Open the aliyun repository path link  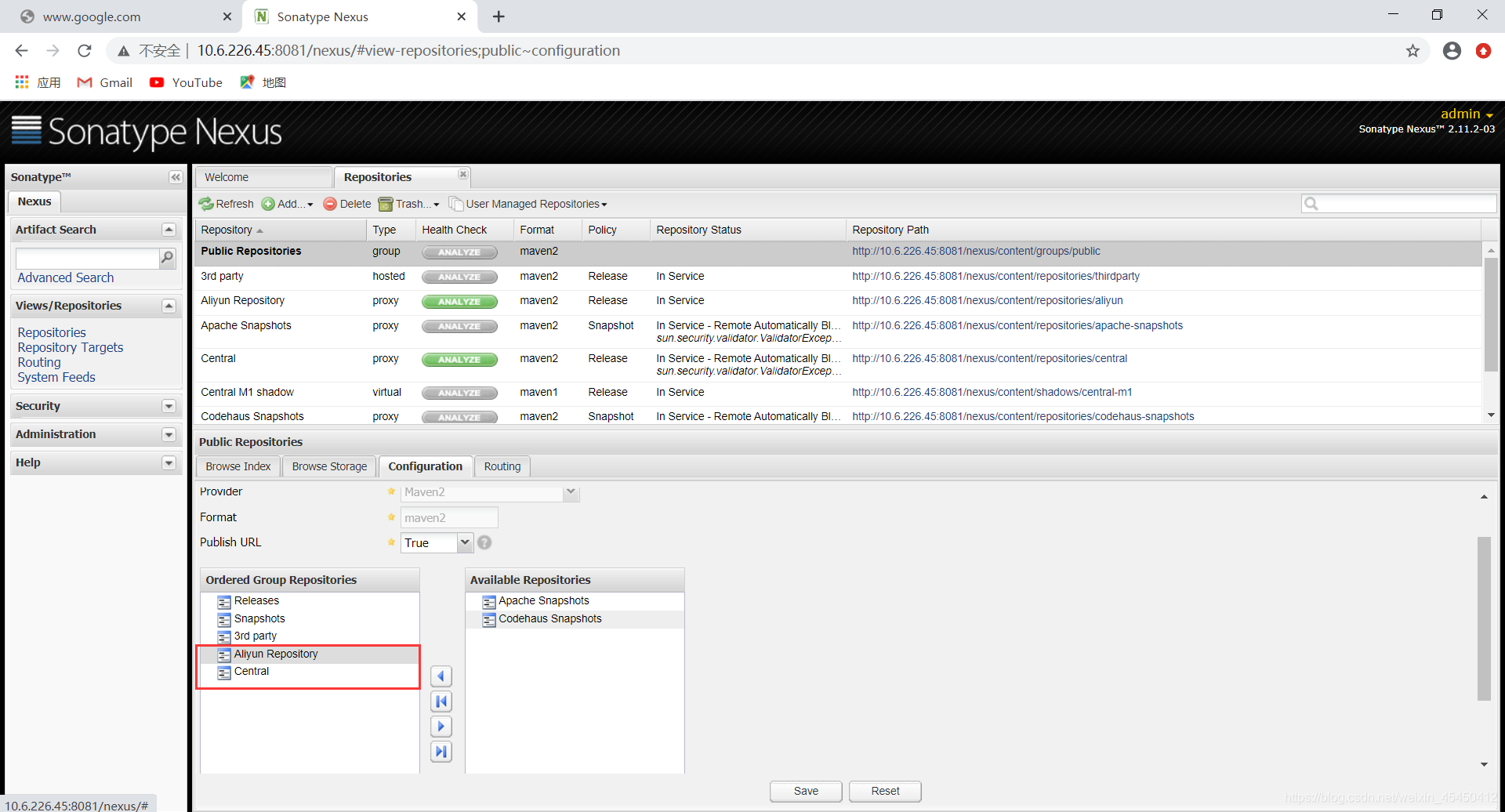[988, 300]
